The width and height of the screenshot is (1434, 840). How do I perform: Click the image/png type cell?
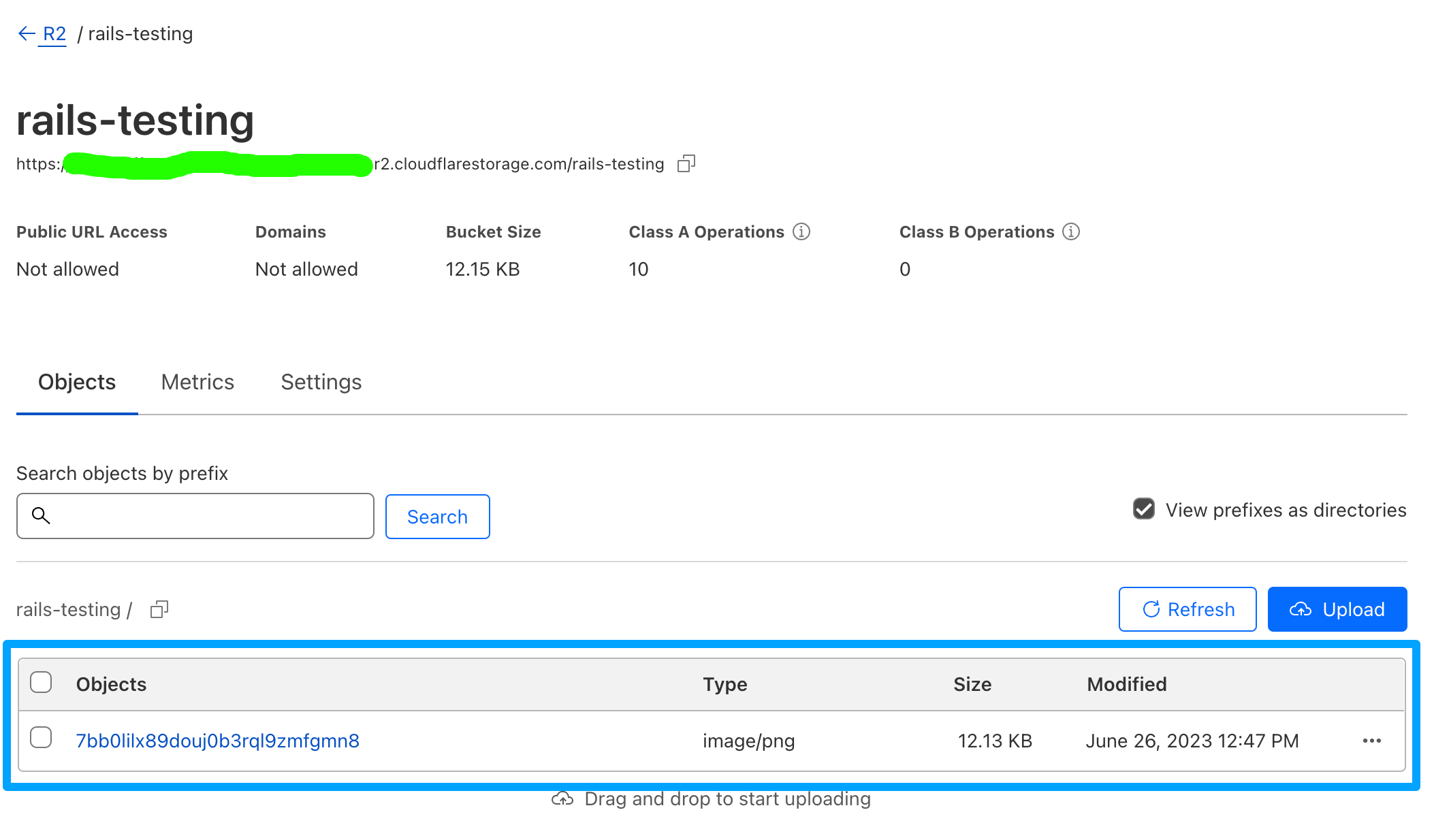click(749, 741)
